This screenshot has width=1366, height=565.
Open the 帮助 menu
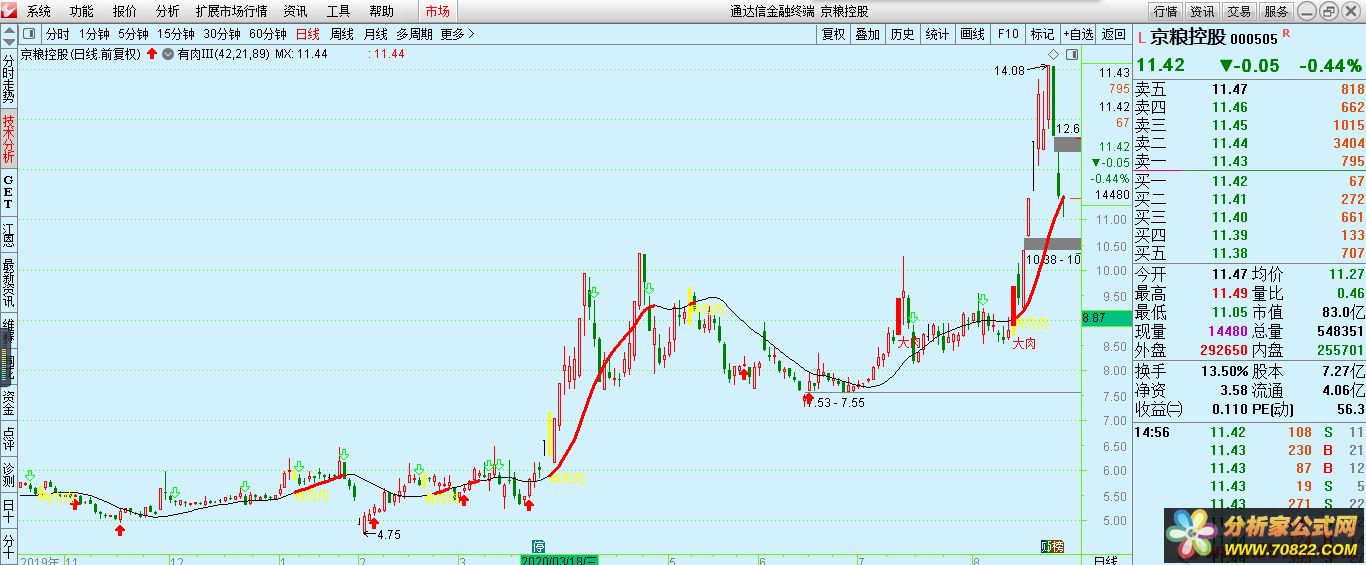381,11
